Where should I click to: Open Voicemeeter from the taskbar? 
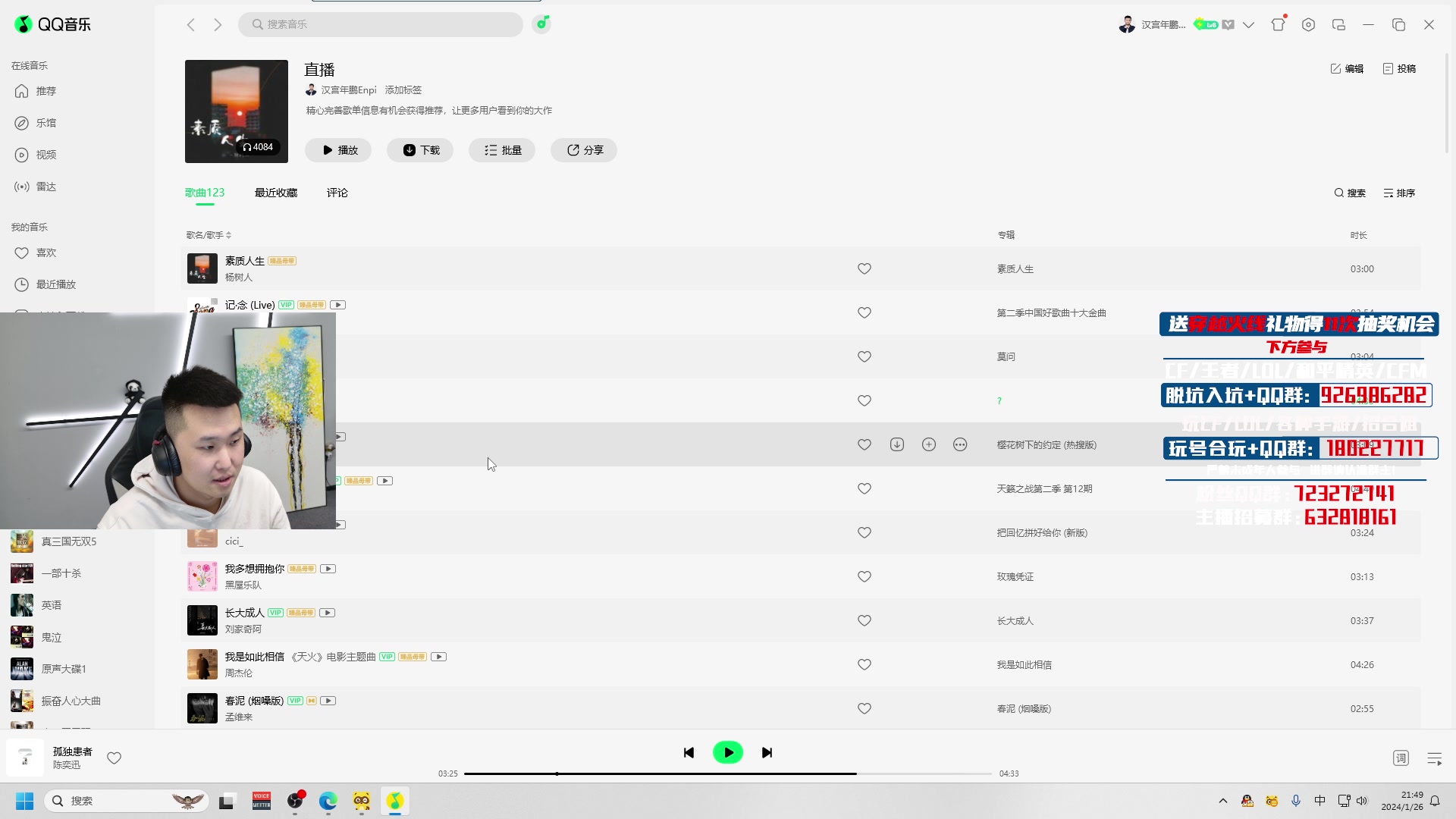click(x=262, y=801)
